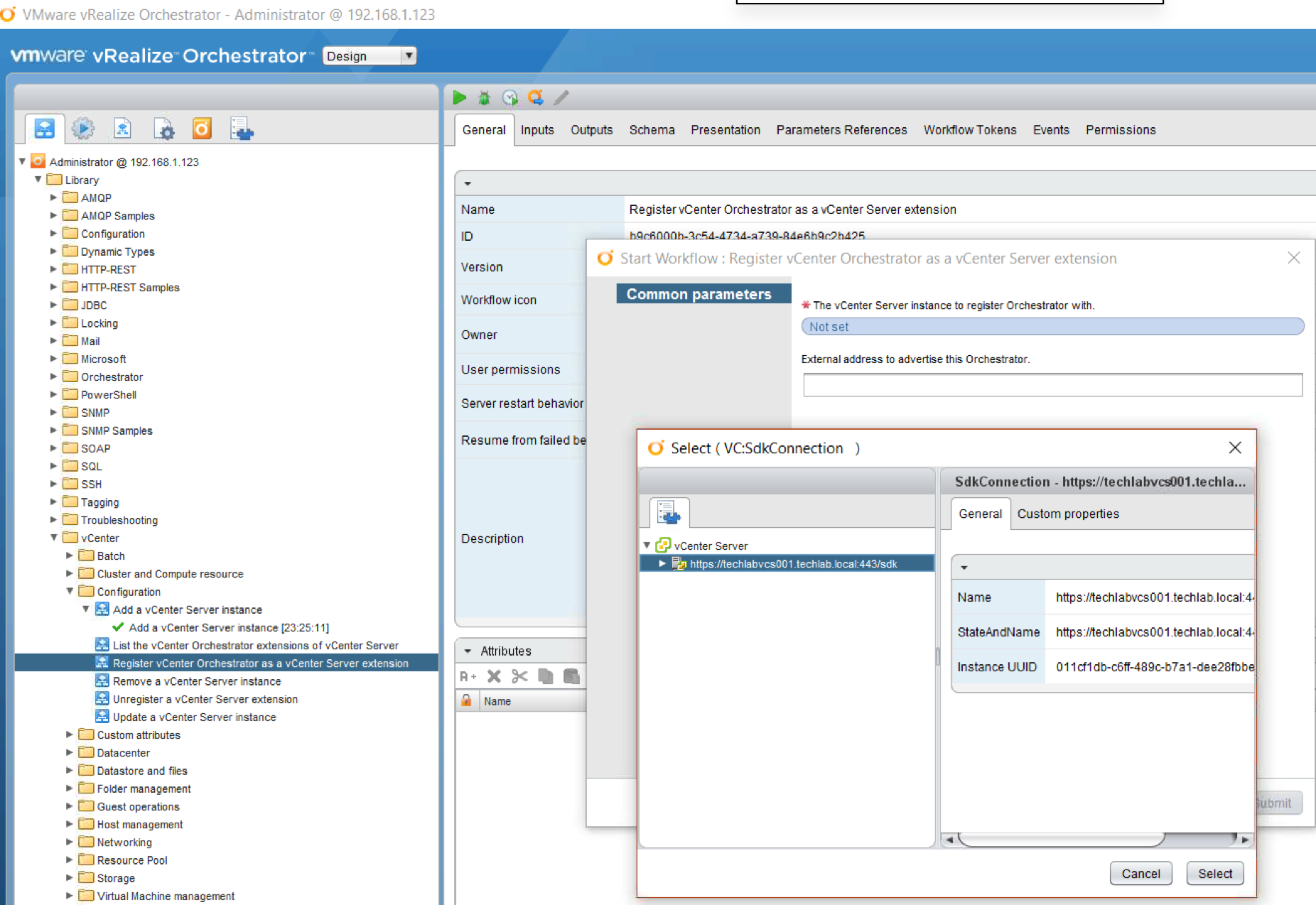Click the External address input field

[x=1052, y=384]
